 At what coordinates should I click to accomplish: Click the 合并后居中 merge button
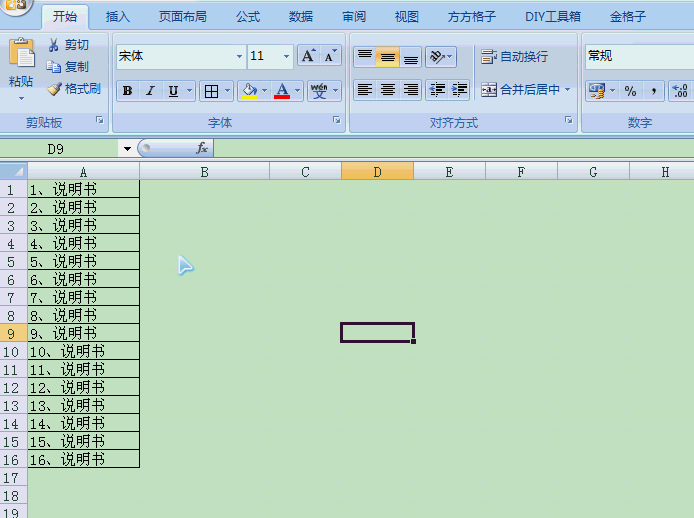520,90
